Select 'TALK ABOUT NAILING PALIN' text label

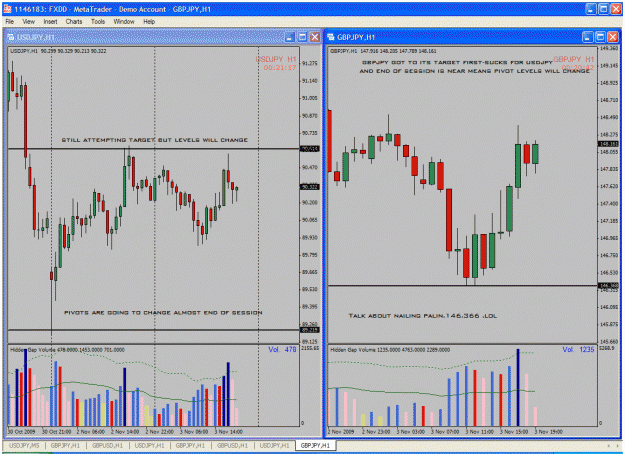(x=423, y=316)
